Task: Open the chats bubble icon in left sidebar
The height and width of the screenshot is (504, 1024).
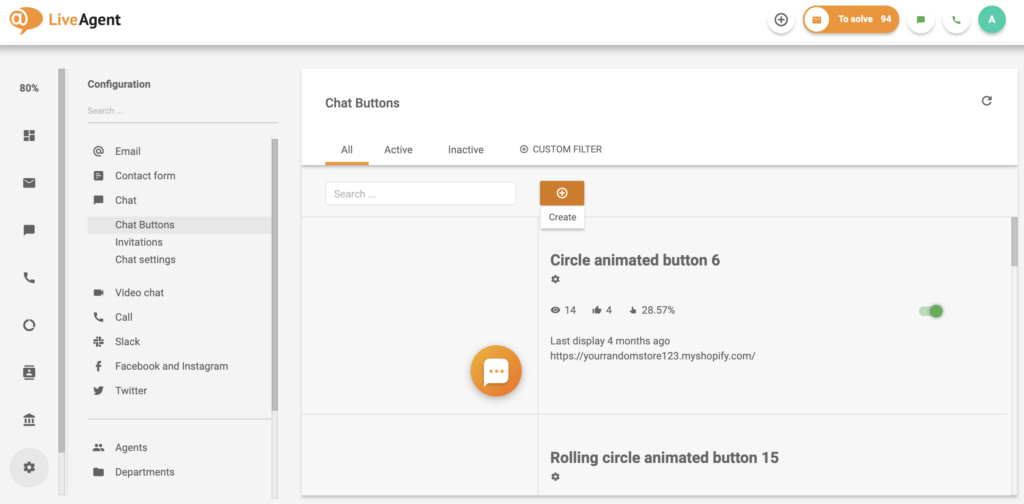Action: pyautogui.click(x=29, y=230)
